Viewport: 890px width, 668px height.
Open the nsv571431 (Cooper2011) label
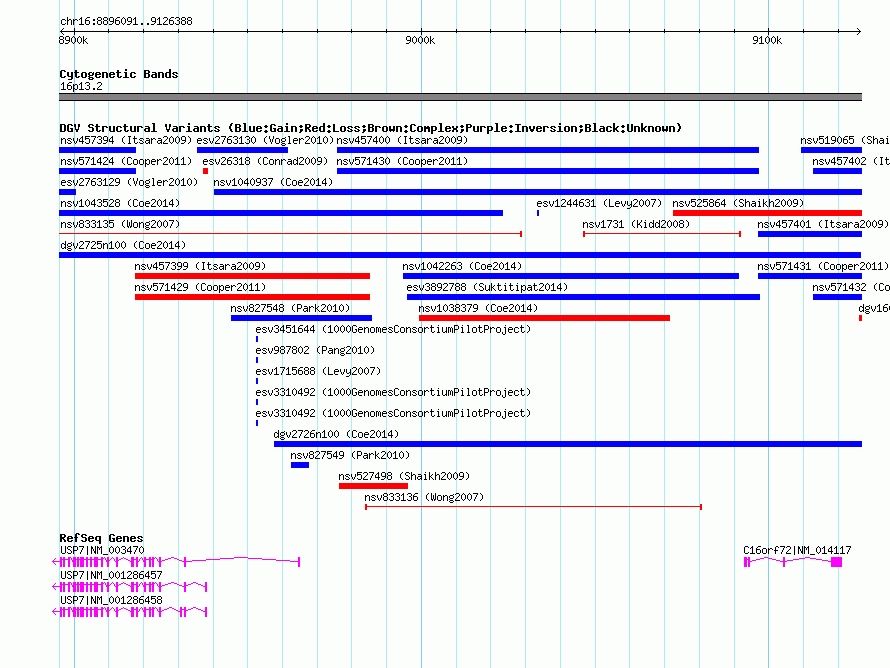click(822, 266)
